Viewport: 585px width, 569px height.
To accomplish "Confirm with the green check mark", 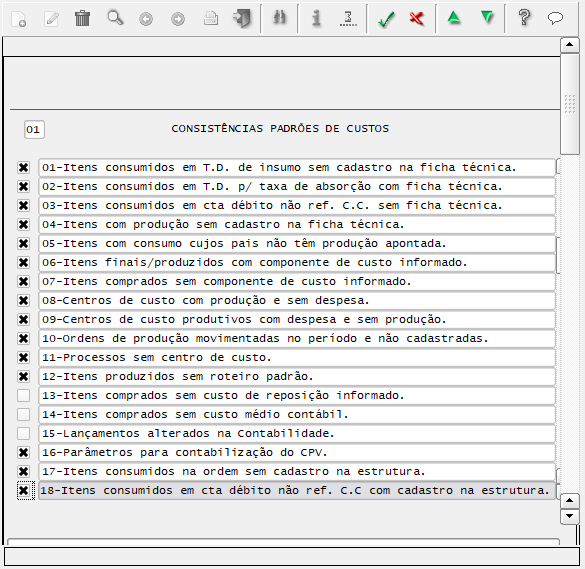I will pyautogui.click(x=386, y=19).
